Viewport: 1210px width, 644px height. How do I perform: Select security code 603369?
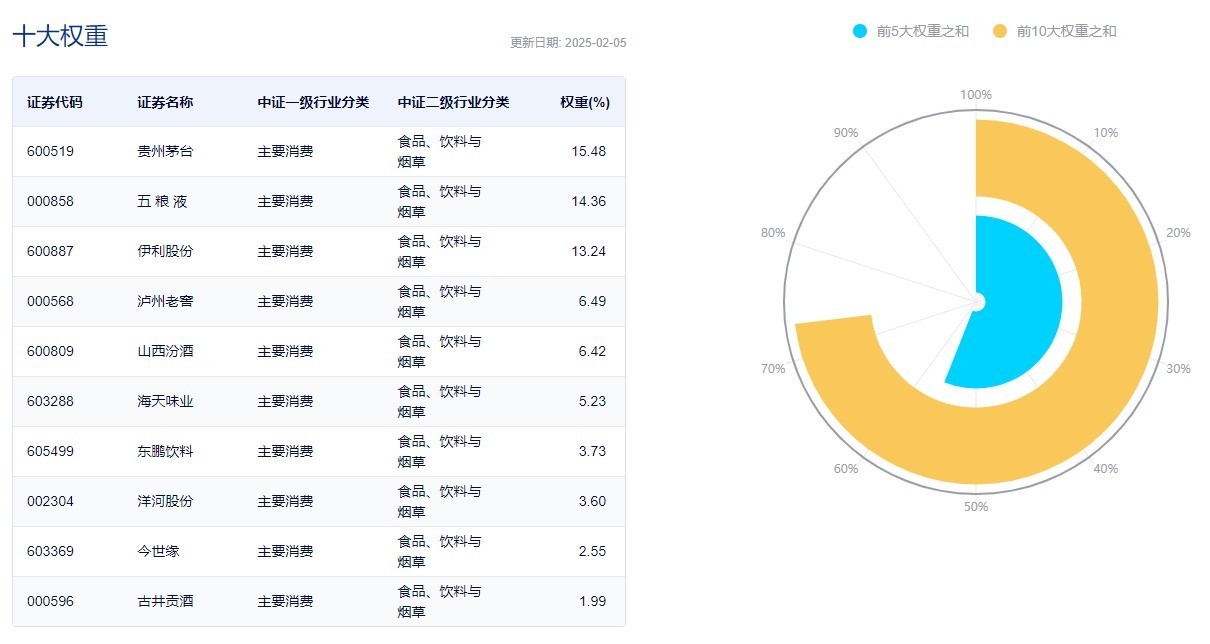coord(50,551)
